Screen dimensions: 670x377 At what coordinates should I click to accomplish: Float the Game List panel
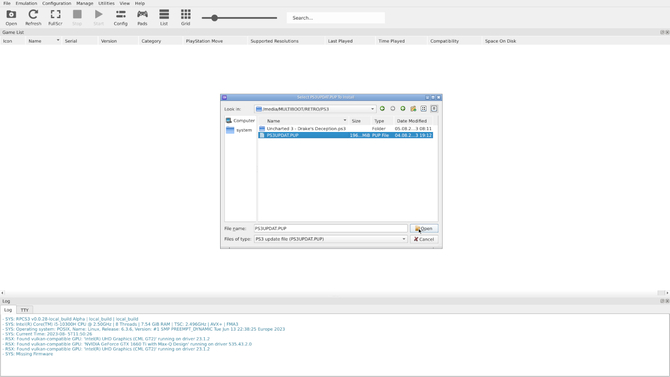click(662, 32)
